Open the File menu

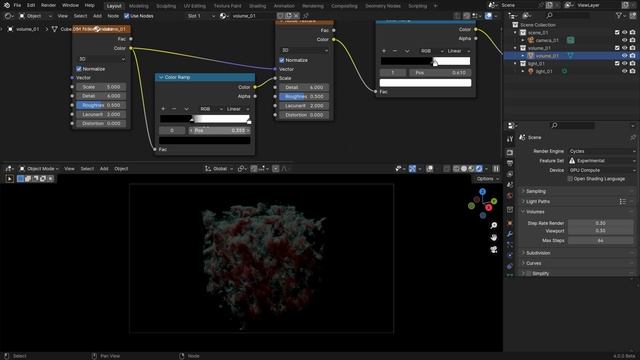point(17,5)
